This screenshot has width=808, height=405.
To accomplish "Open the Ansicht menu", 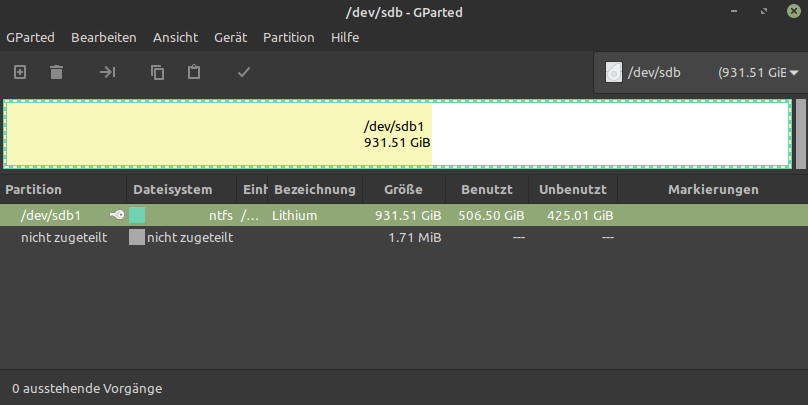I will pos(175,37).
